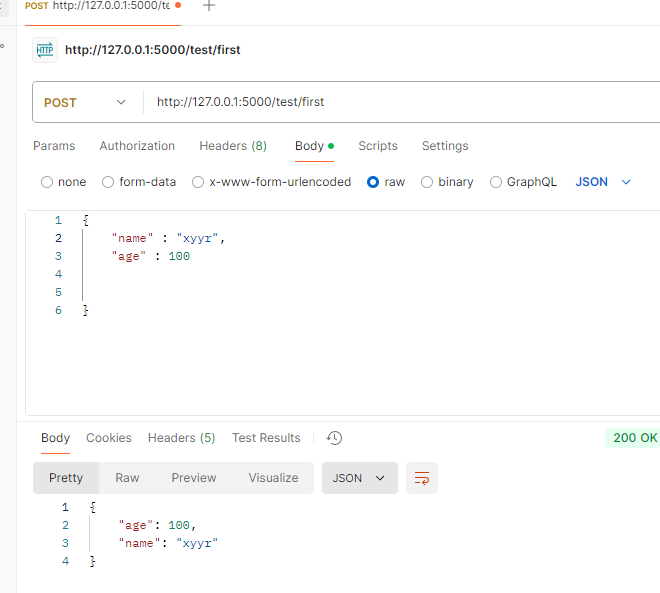
Task: Select the GraphQL body type
Action: click(x=523, y=182)
